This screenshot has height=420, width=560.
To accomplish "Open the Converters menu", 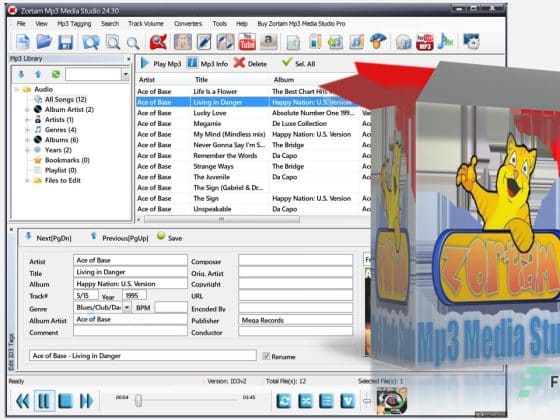I will [188, 24].
